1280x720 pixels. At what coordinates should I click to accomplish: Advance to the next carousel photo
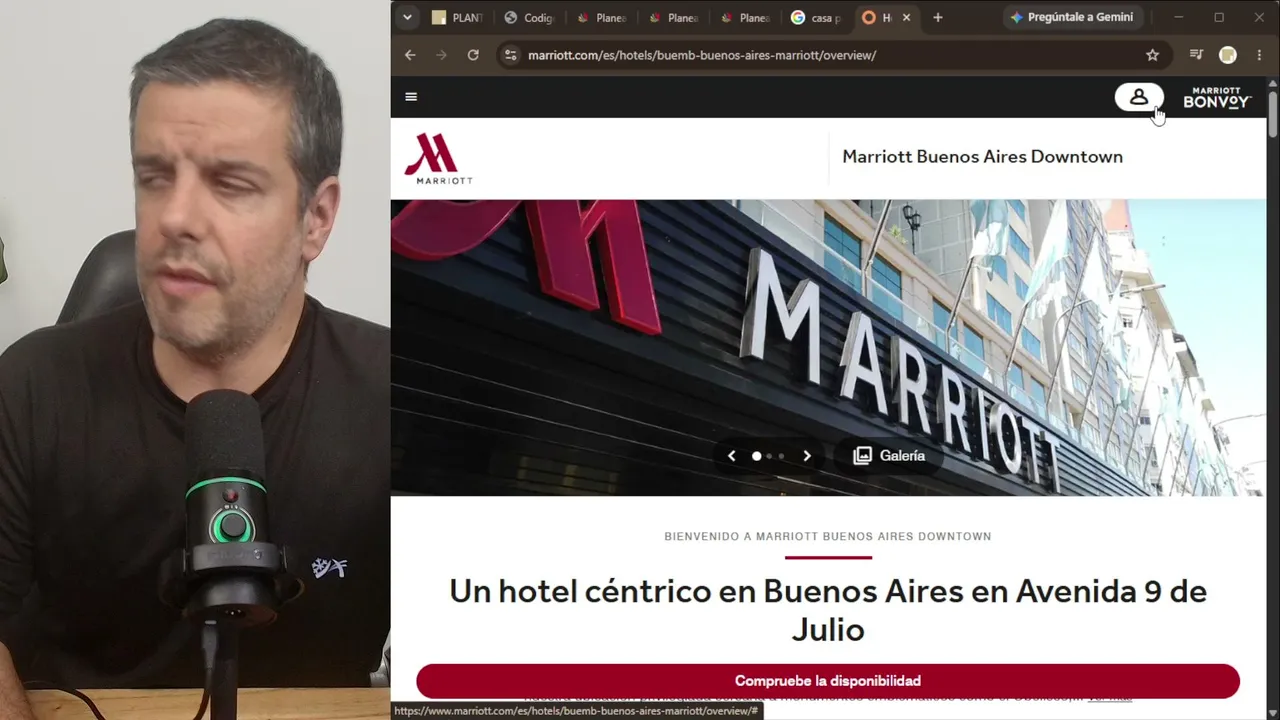pos(807,456)
